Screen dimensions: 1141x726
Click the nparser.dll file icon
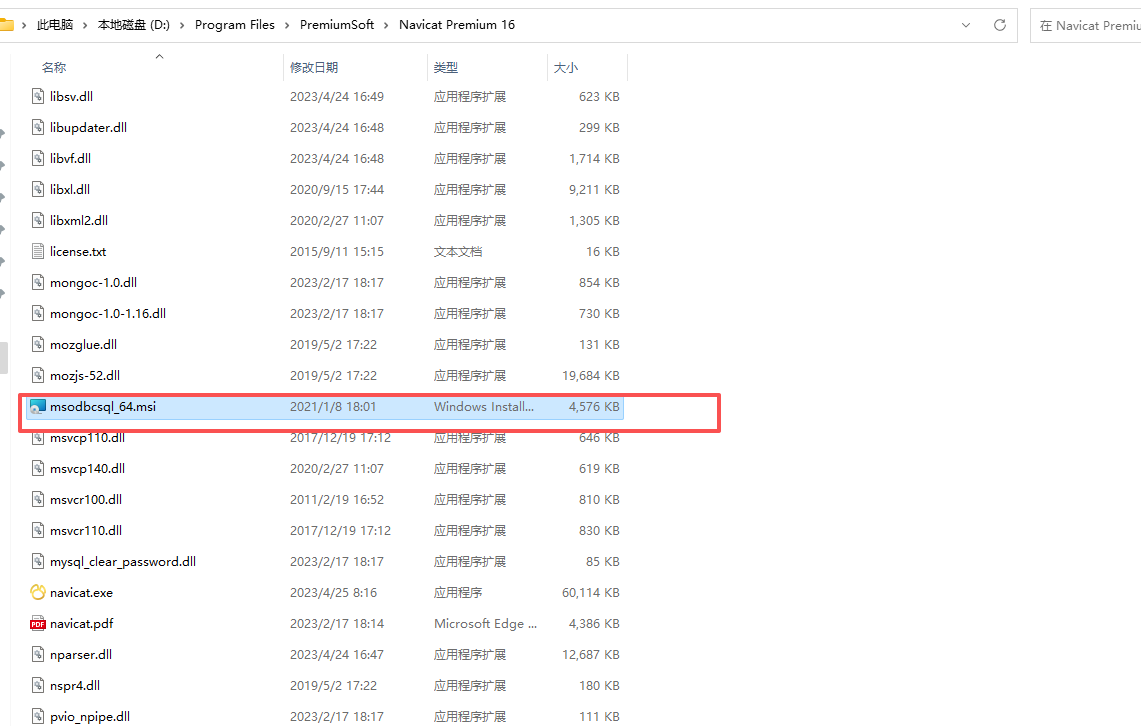point(38,655)
